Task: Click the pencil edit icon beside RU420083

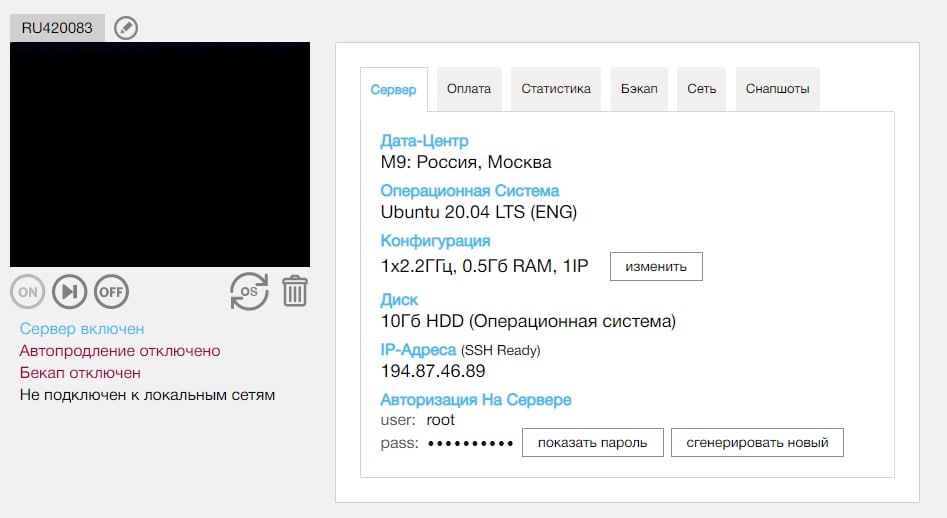Action: coord(126,28)
